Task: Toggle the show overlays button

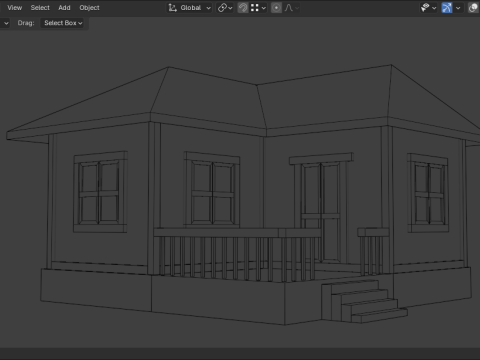Action: point(473,8)
